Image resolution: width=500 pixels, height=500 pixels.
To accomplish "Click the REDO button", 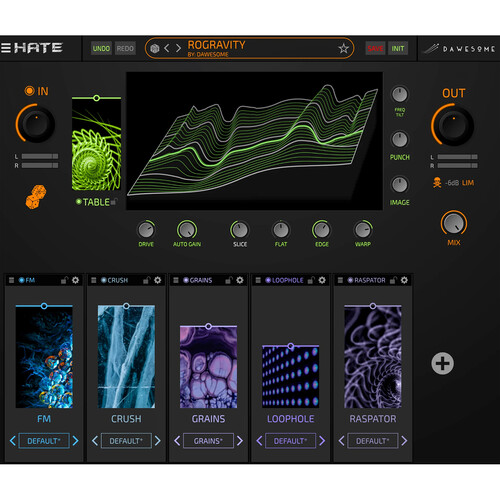I will [x=125, y=49].
